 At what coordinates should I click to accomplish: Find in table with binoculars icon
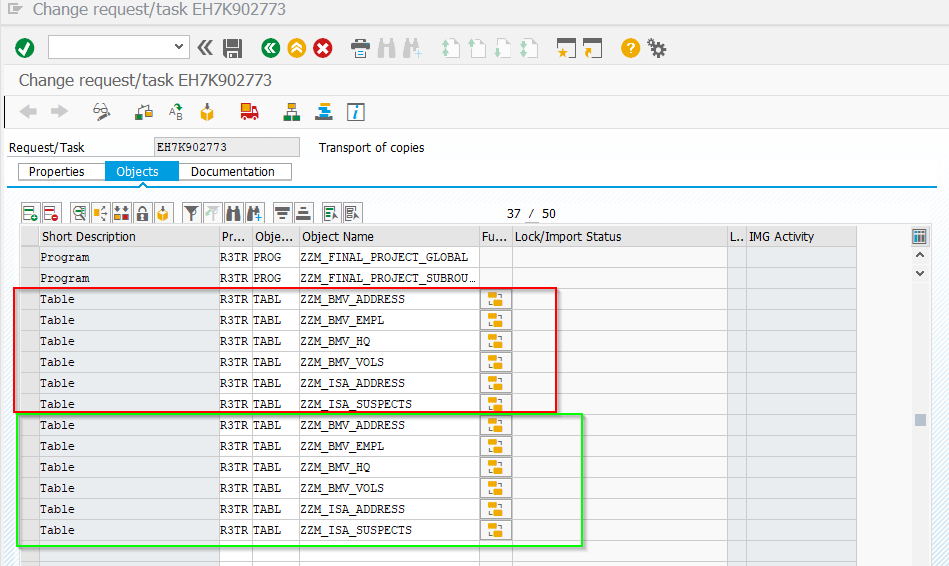(233, 213)
